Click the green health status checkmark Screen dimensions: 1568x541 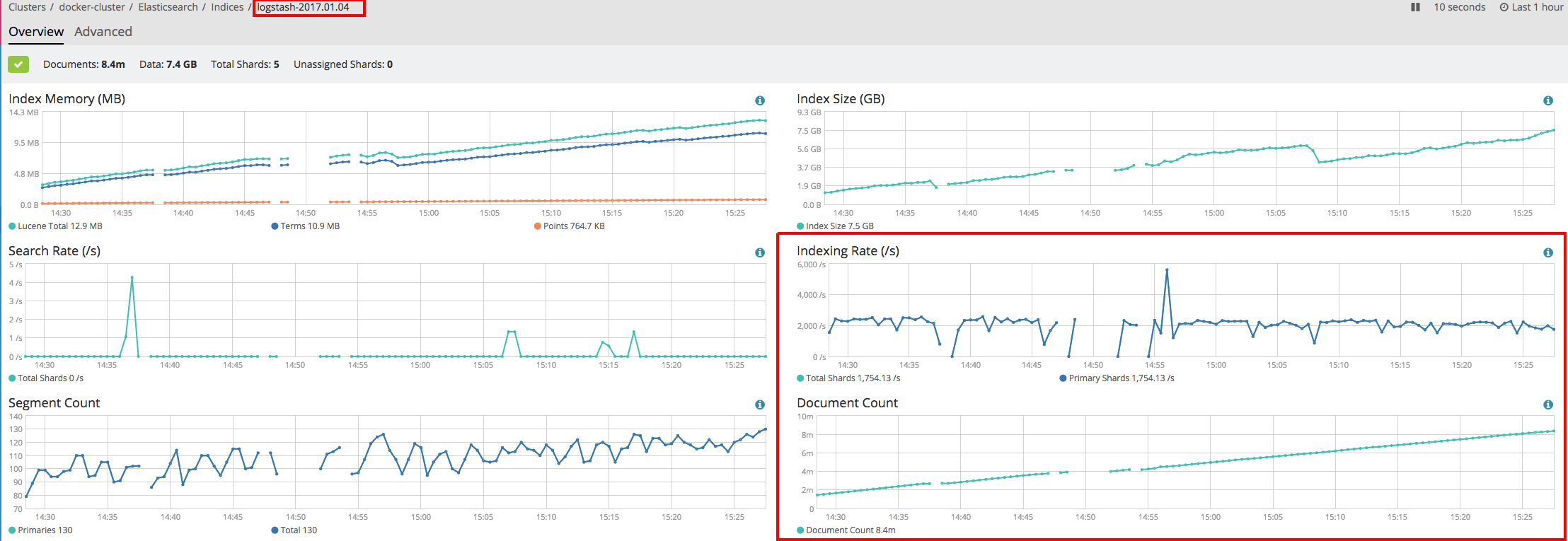click(x=18, y=64)
